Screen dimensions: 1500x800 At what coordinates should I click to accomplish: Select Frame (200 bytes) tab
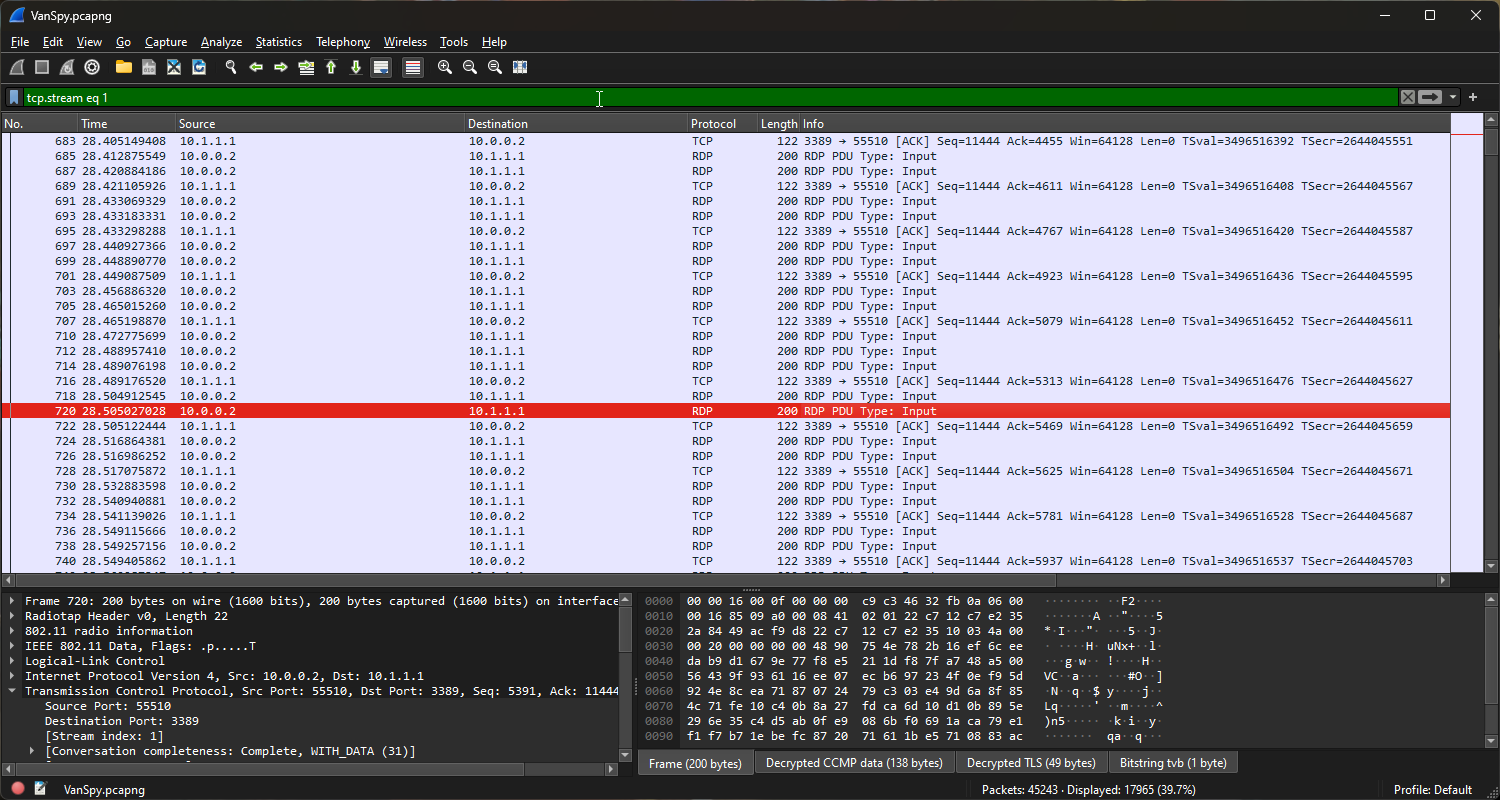[x=695, y=763]
